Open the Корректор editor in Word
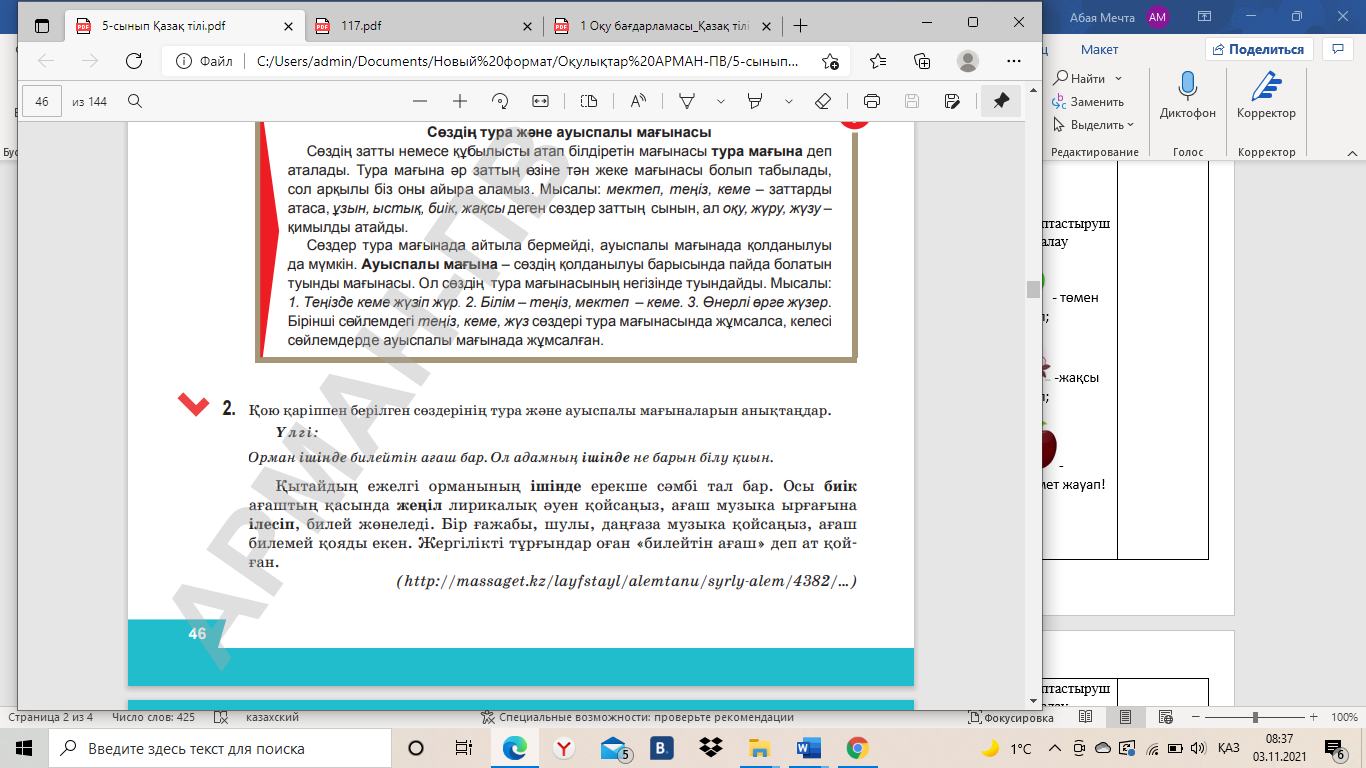This screenshot has width=1366, height=768. (1266, 96)
